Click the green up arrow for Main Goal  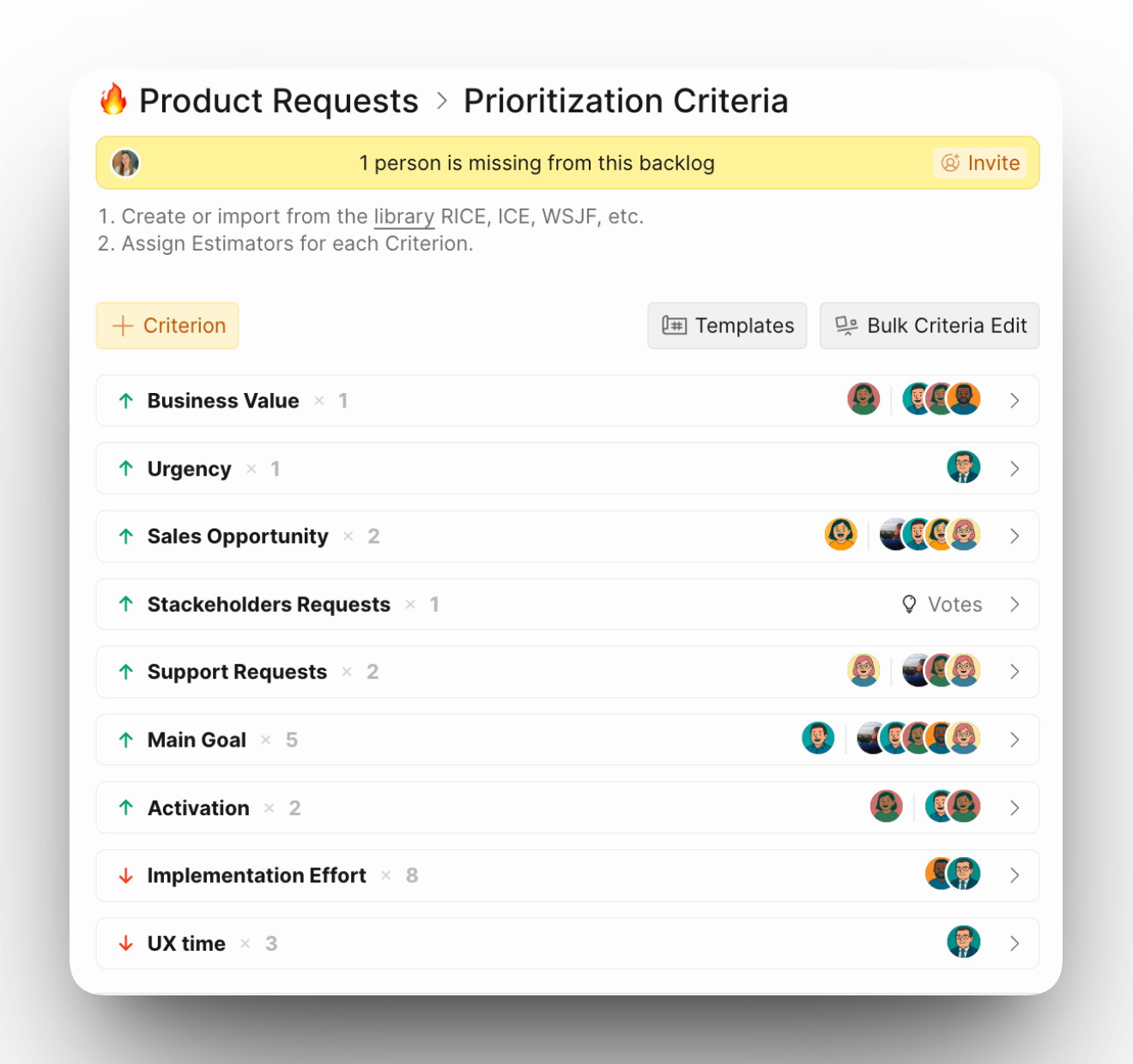[126, 740]
